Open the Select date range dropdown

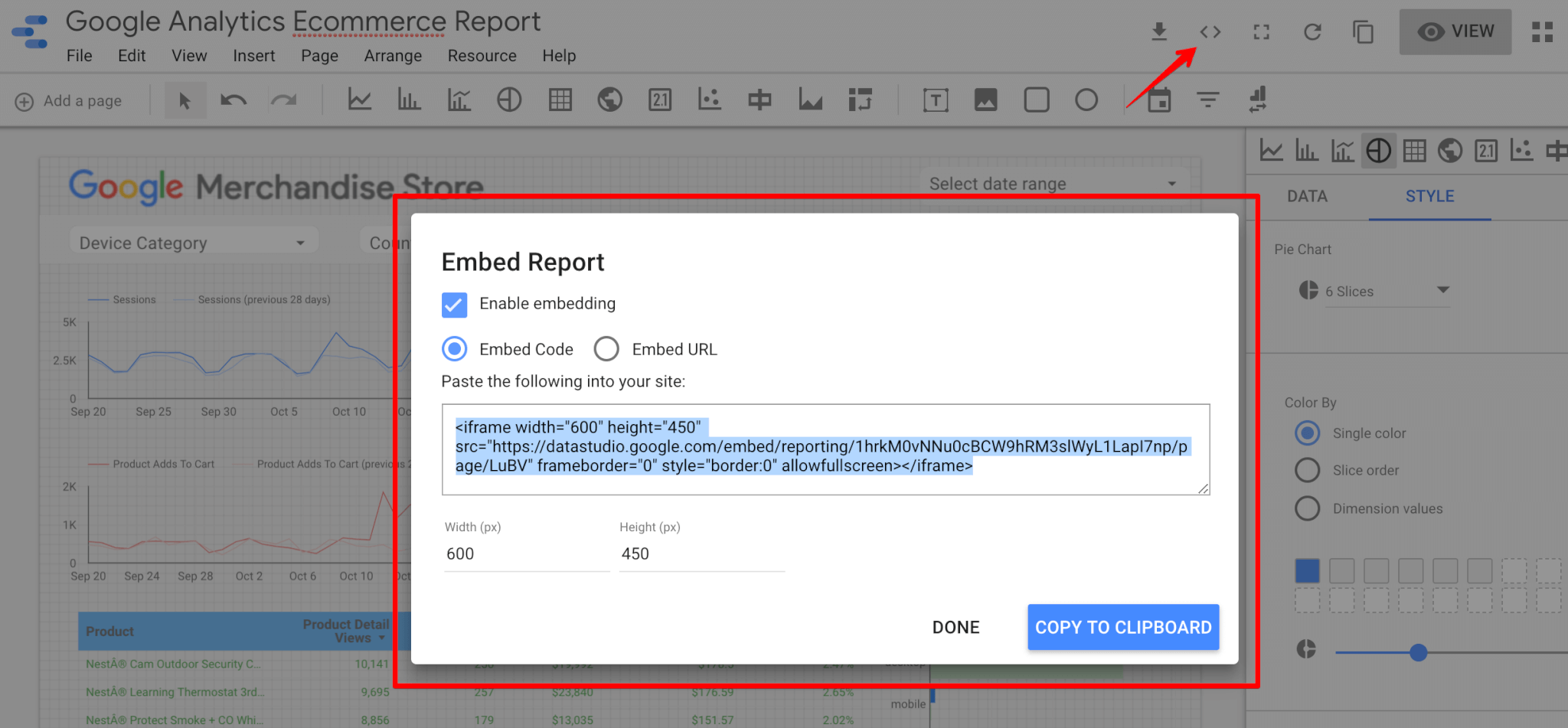point(1053,184)
